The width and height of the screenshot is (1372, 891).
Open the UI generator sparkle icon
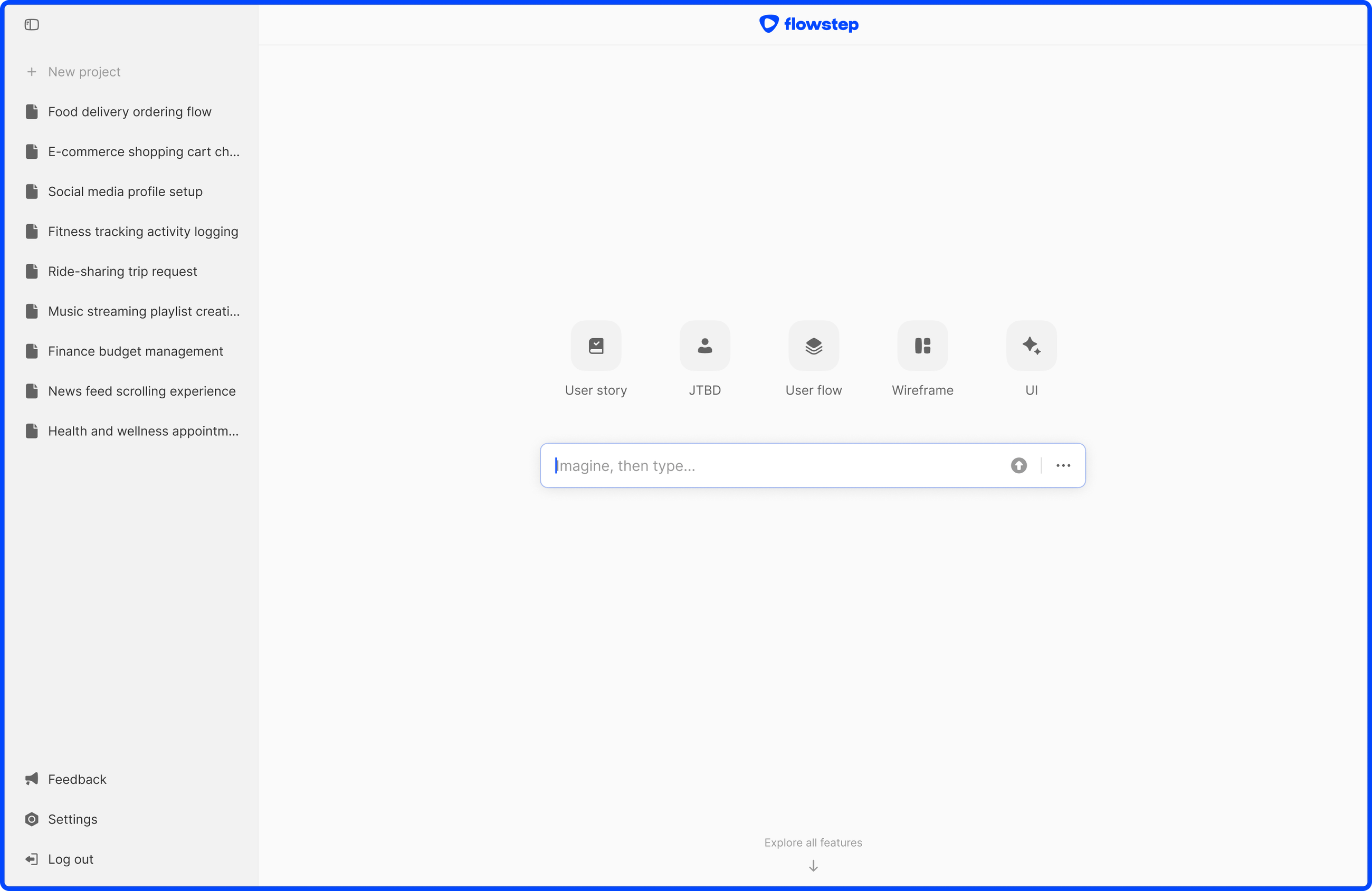pyautogui.click(x=1031, y=346)
